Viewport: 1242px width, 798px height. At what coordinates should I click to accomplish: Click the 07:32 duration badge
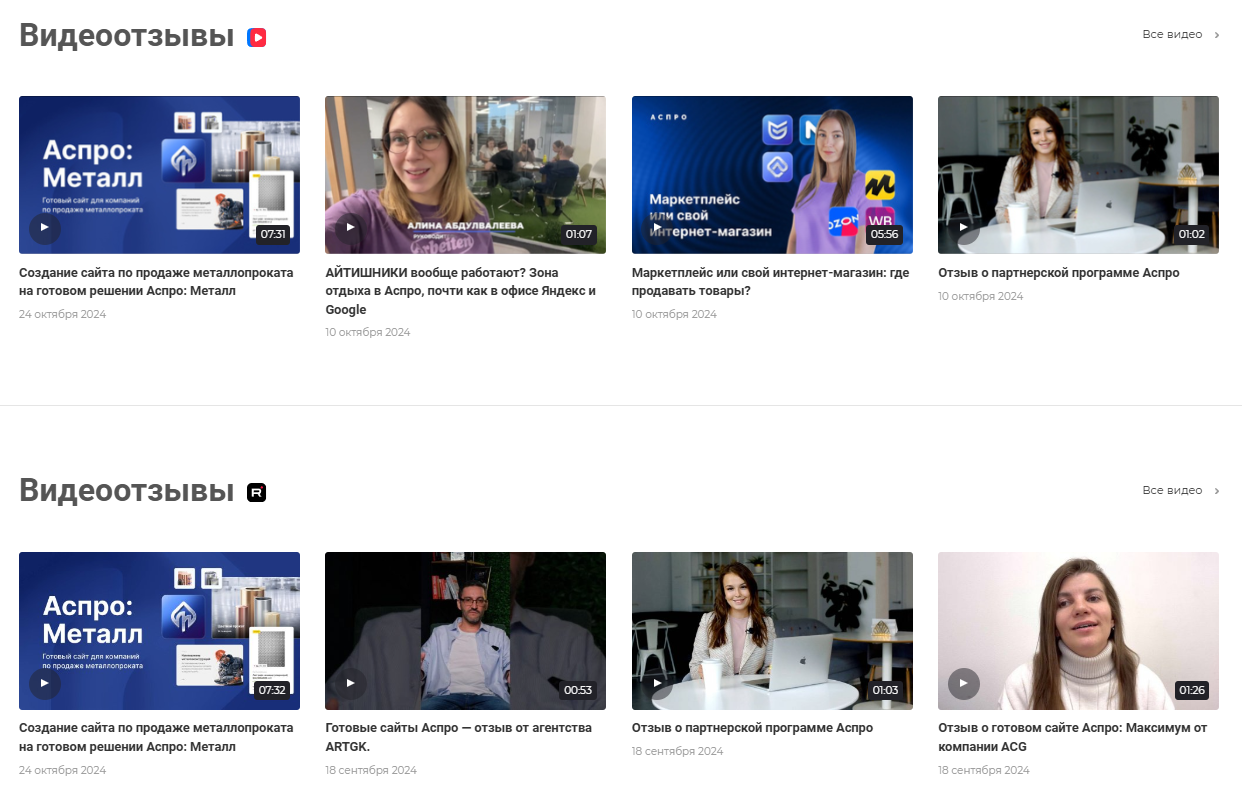pos(272,690)
